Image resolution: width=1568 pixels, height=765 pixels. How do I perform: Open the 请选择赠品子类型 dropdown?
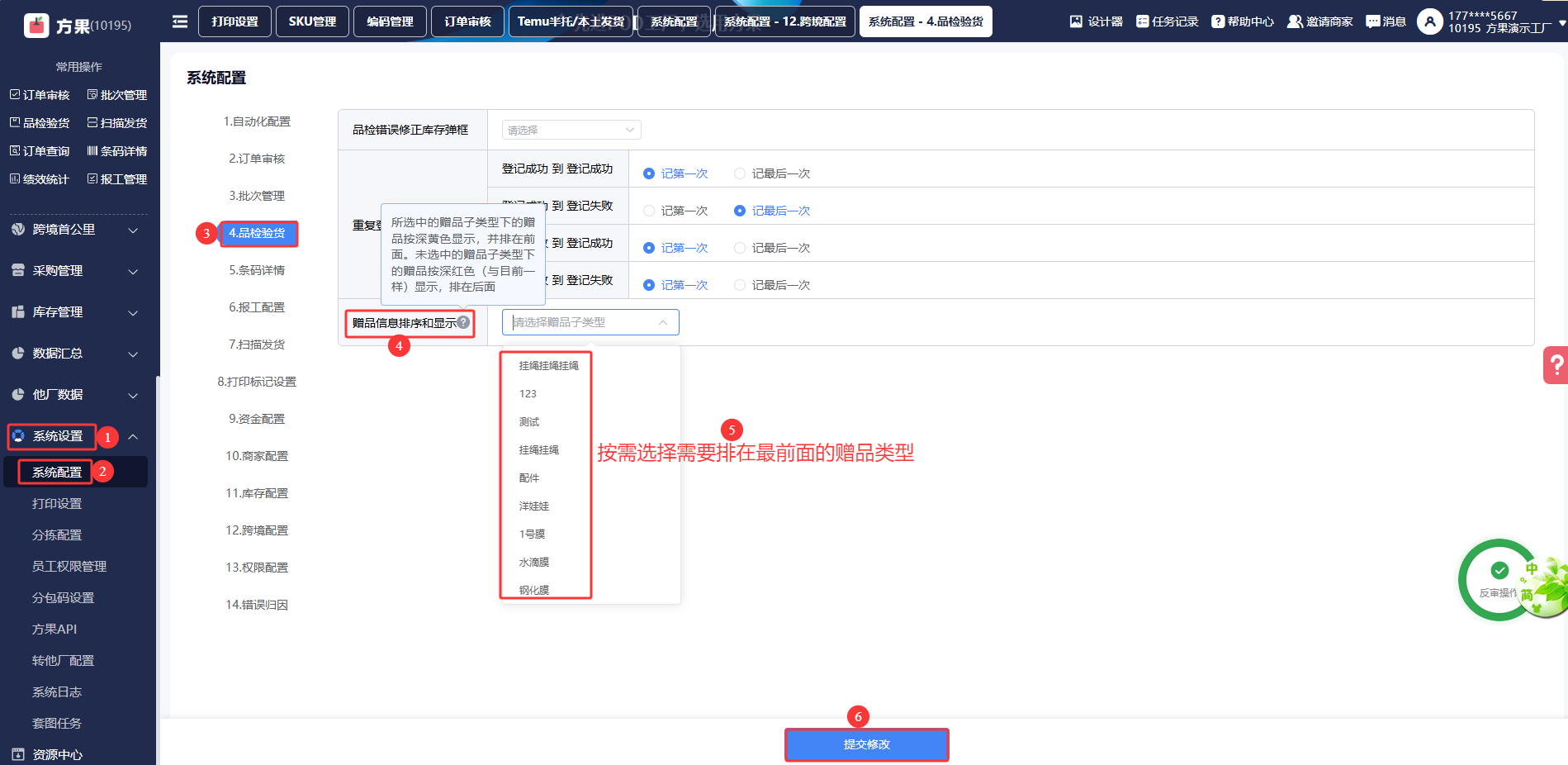point(590,322)
